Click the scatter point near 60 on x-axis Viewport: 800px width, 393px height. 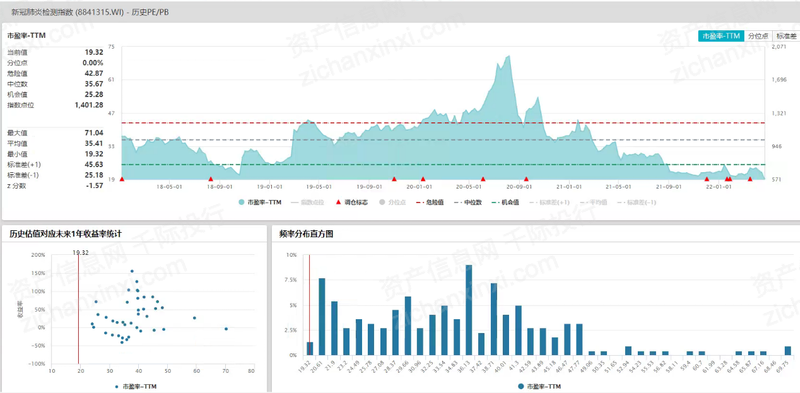pos(194,318)
